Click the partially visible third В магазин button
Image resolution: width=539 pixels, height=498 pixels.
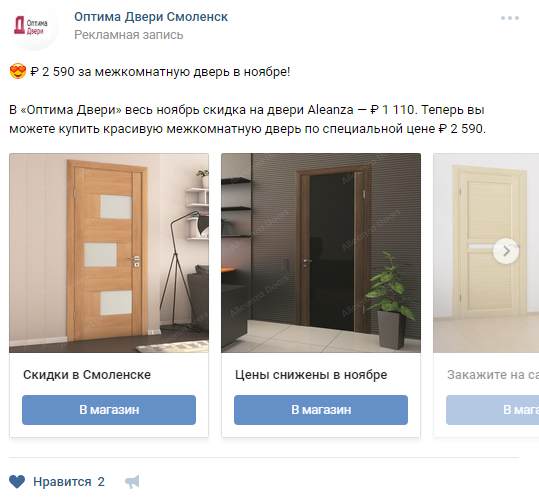tap(493, 410)
